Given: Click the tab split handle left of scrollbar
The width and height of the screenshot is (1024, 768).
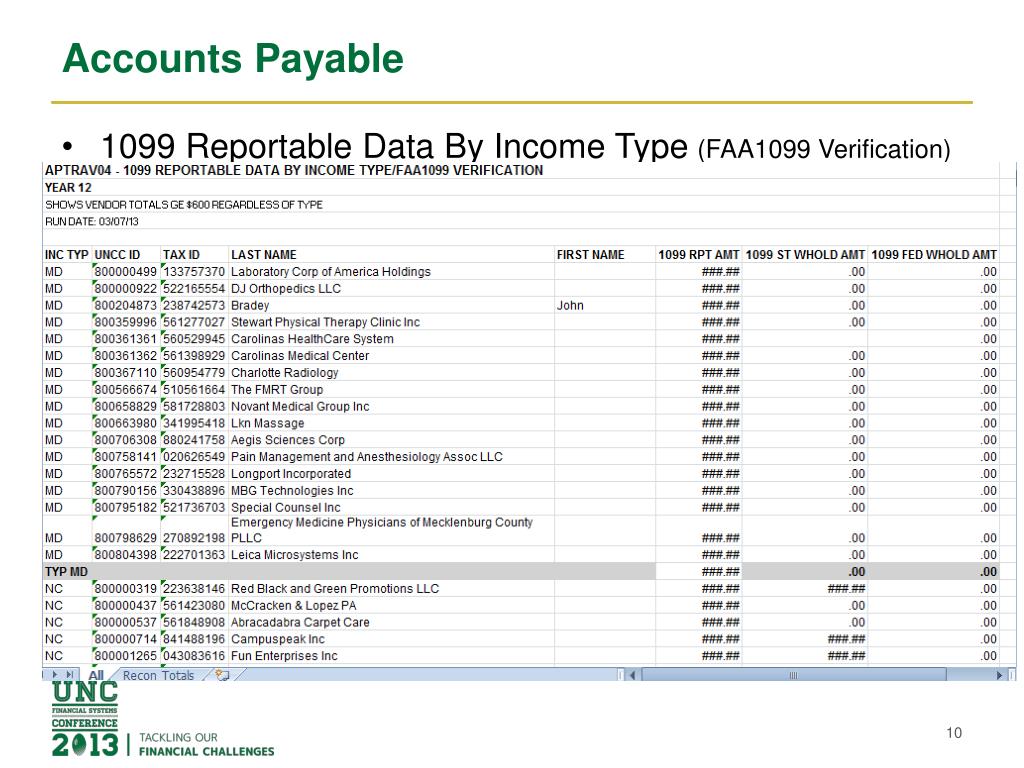Looking at the screenshot, I should pos(620,675).
